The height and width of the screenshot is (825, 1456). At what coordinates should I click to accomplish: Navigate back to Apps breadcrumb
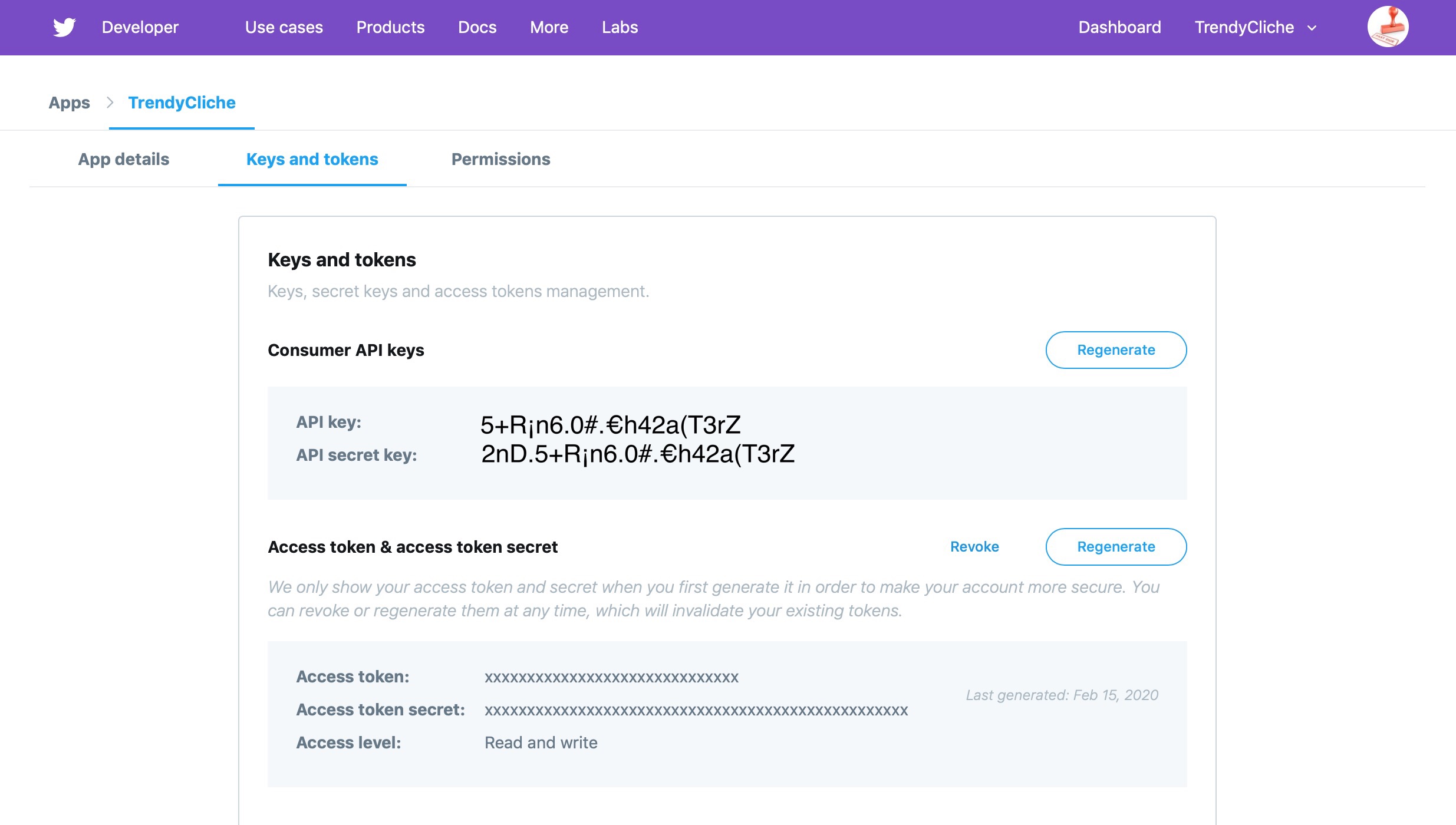click(69, 103)
